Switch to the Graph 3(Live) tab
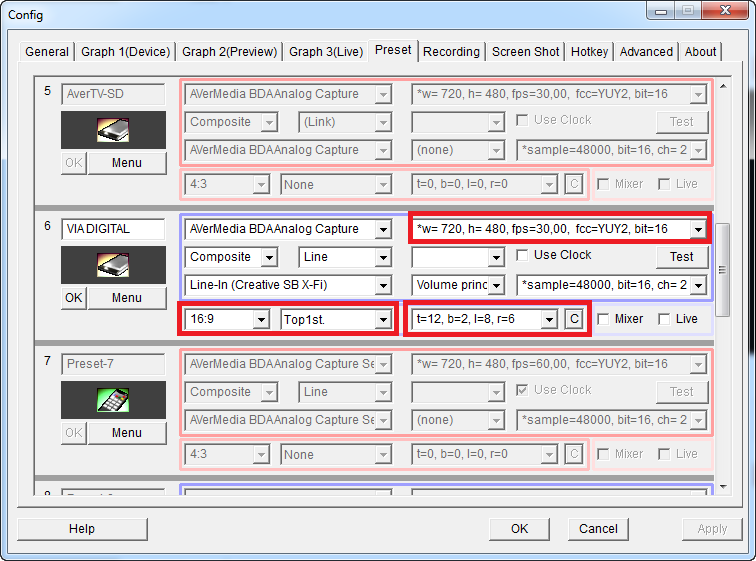 click(x=326, y=52)
